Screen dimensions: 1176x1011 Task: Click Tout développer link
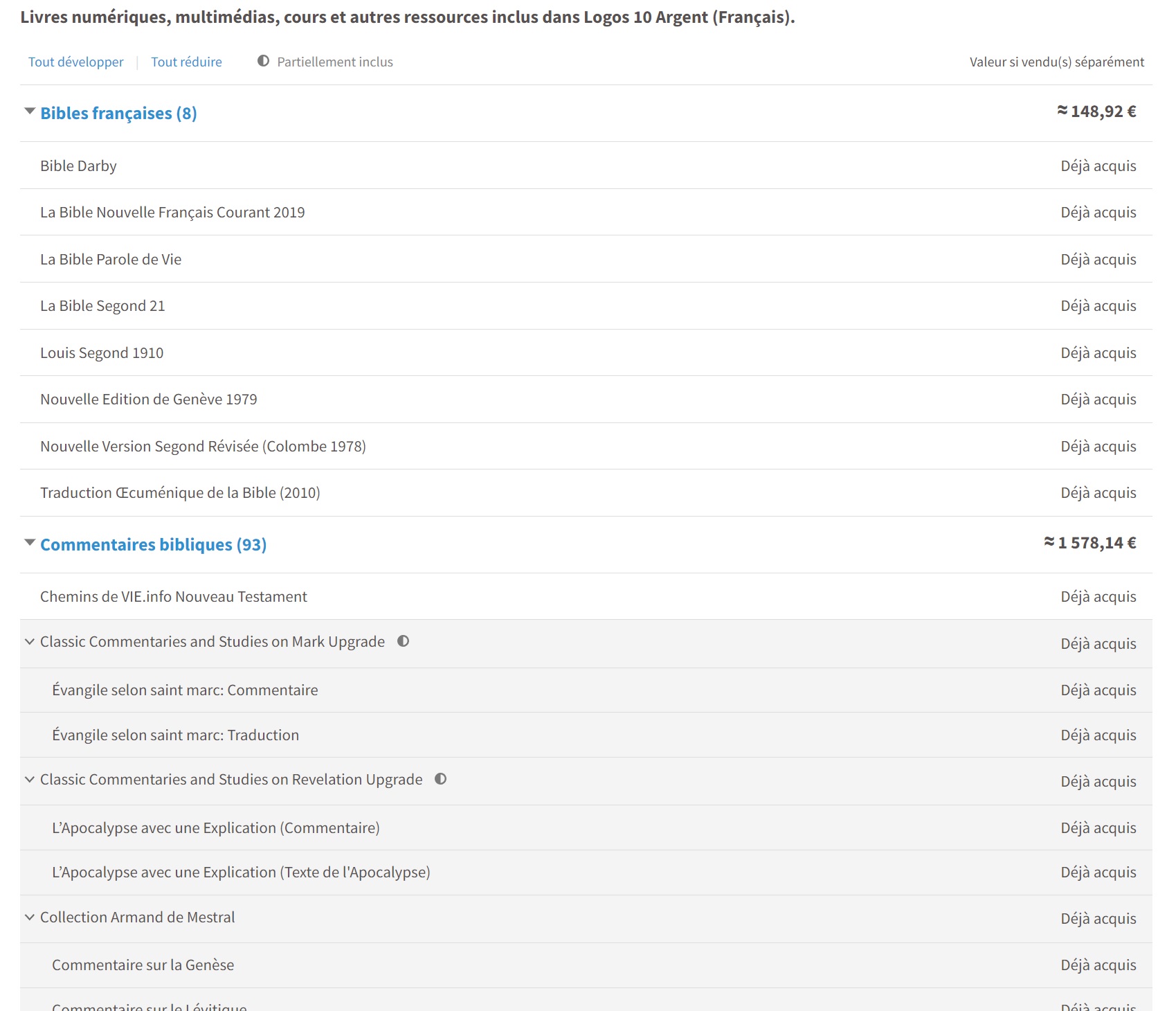pos(76,62)
